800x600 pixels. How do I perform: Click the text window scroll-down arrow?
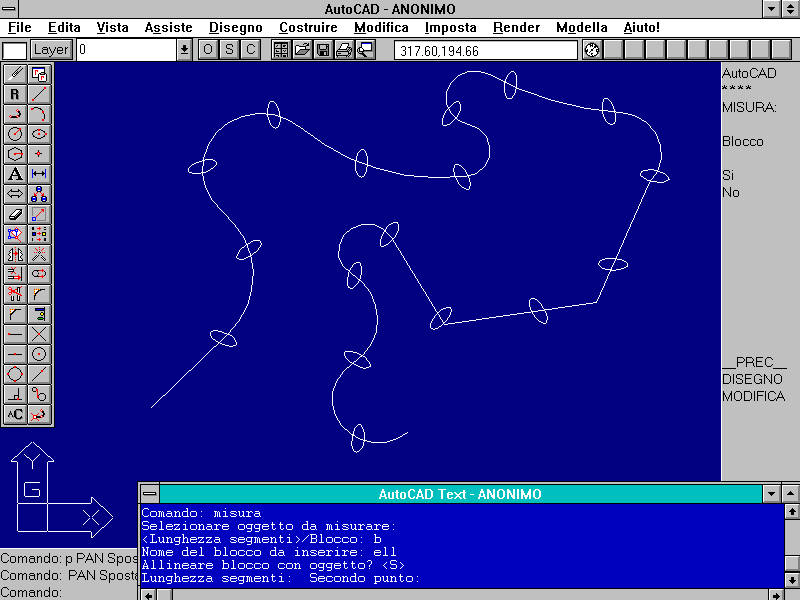(791, 580)
